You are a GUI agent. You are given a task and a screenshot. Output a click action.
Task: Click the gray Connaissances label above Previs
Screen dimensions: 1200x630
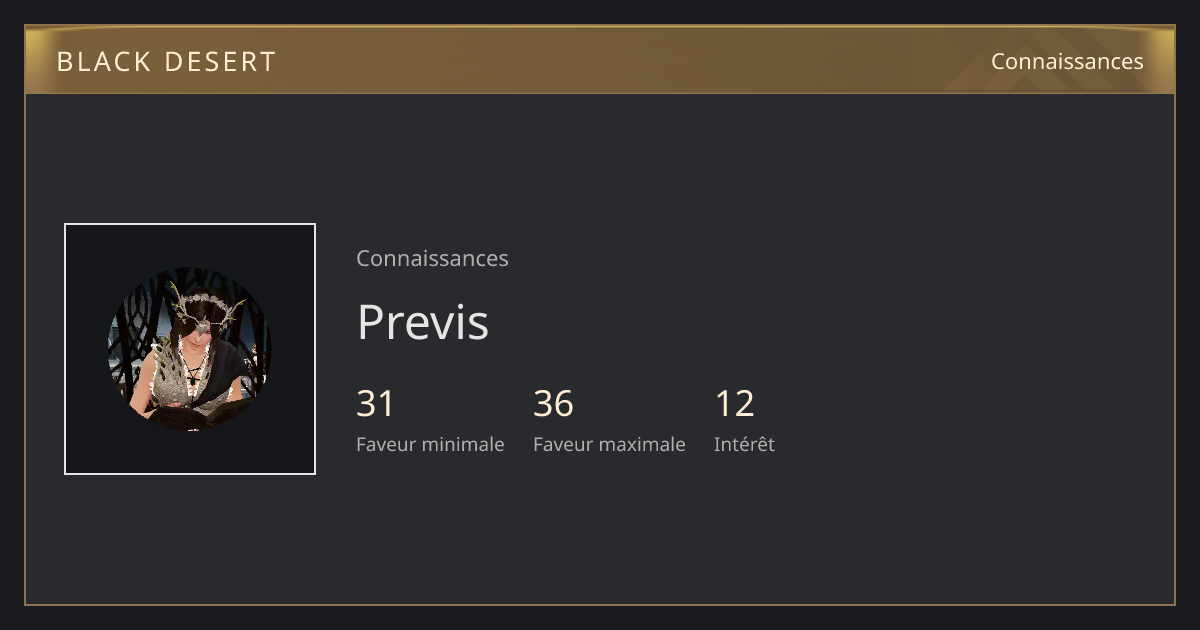pyautogui.click(x=432, y=258)
